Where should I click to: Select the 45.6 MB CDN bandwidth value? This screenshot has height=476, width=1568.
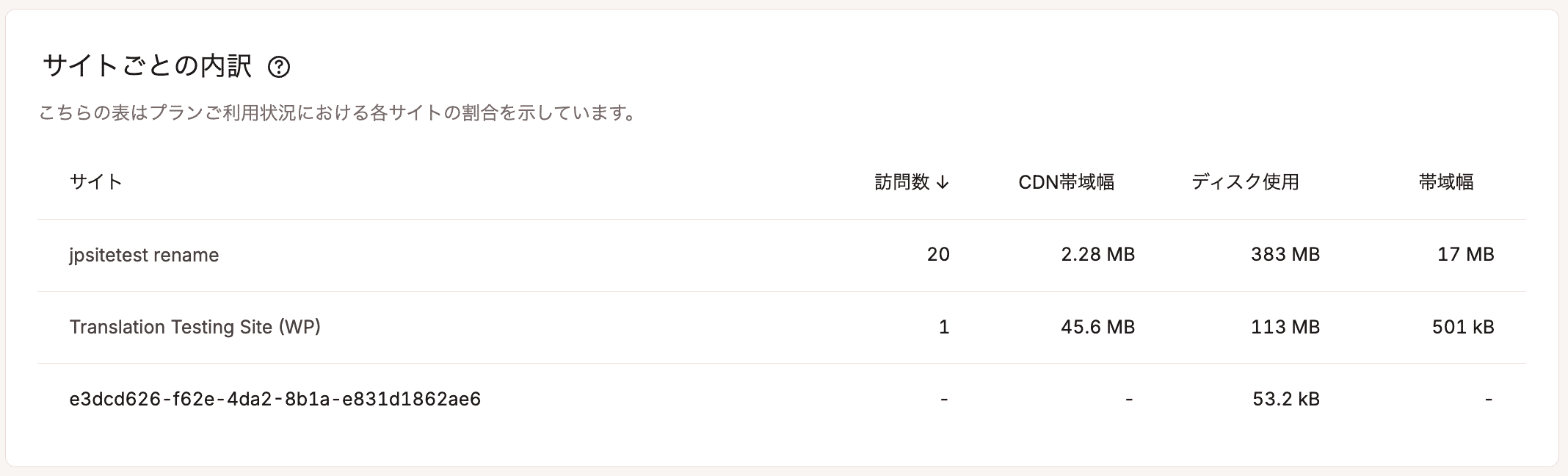[x=1098, y=327]
